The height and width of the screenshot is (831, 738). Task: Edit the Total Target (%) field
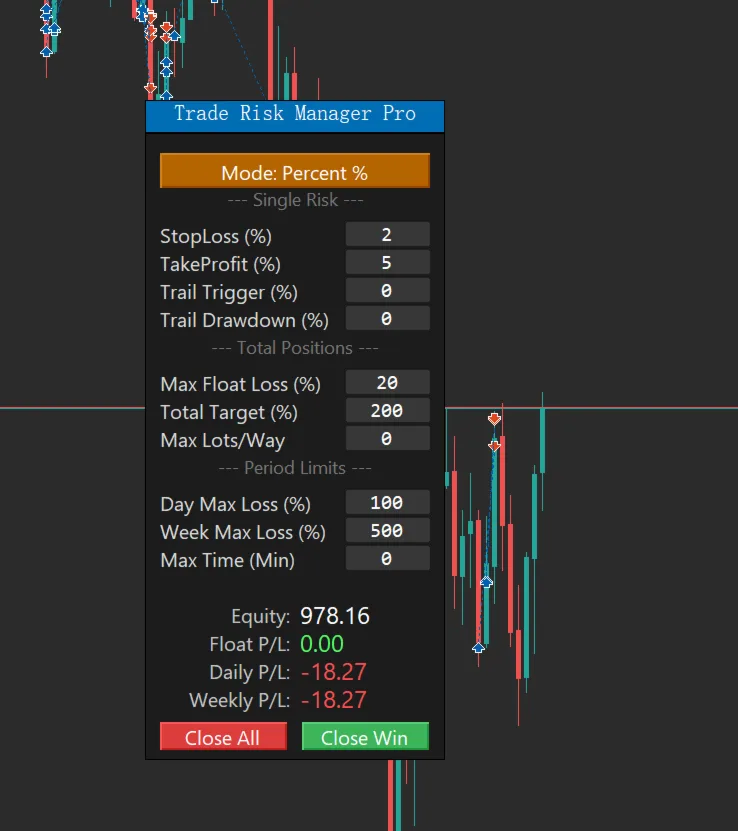387,410
